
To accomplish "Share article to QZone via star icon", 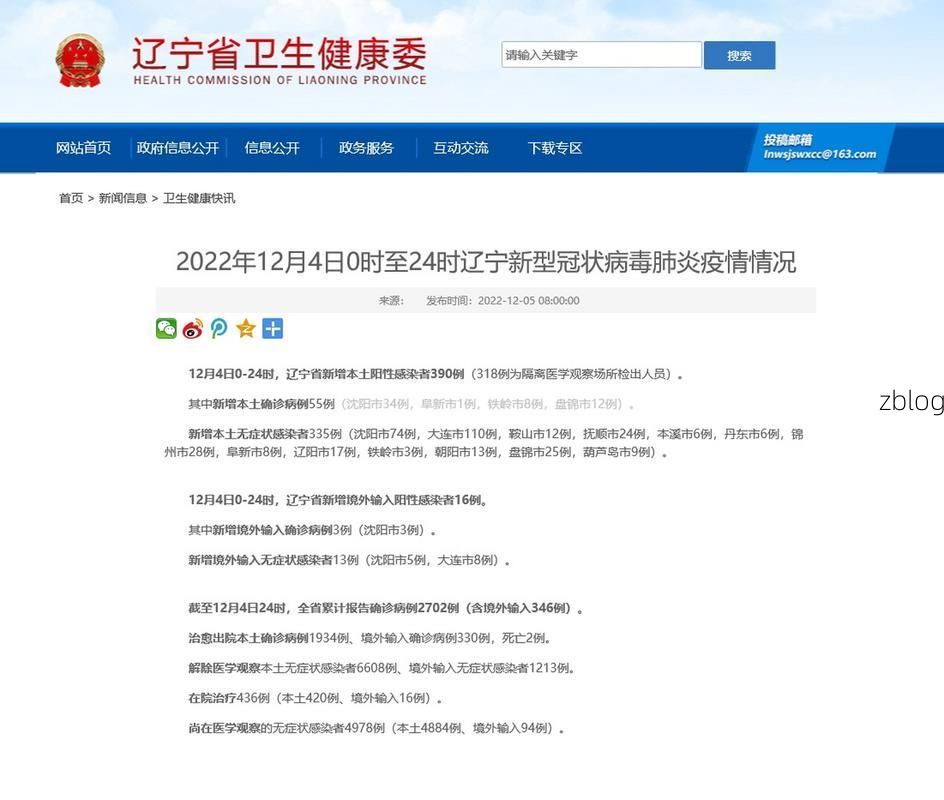I will click(x=244, y=328).
